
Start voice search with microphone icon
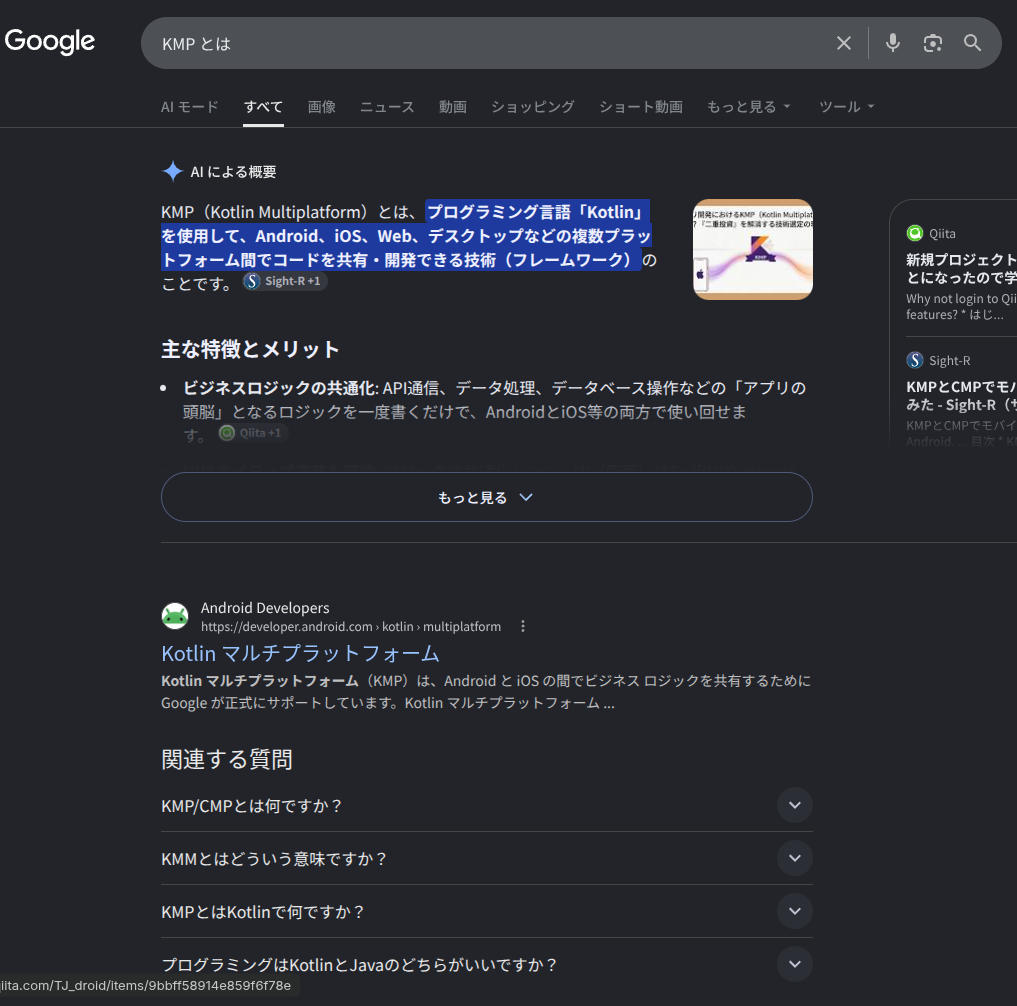click(x=892, y=43)
